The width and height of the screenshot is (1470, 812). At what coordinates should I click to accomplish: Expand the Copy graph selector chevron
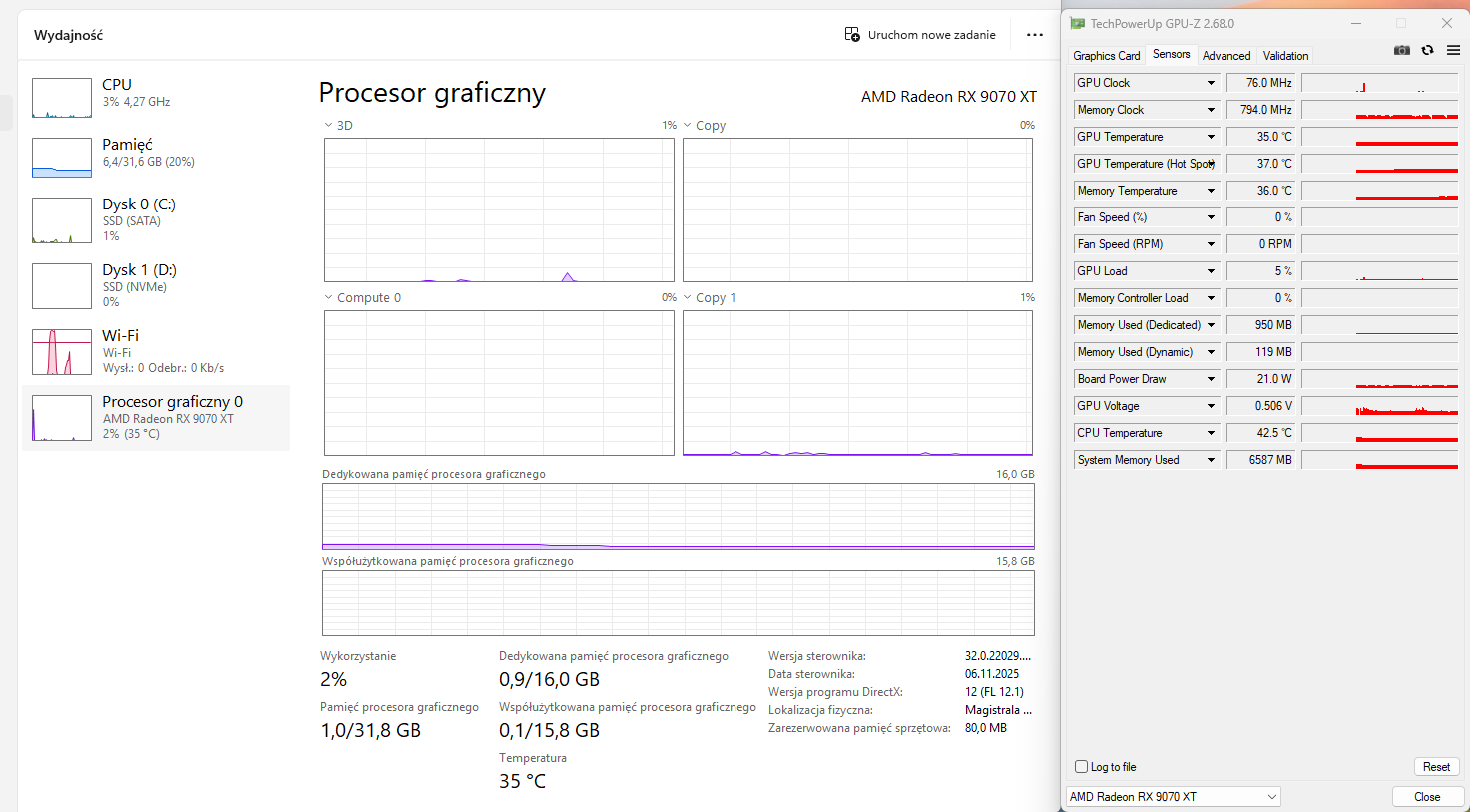[x=687, y=126]
